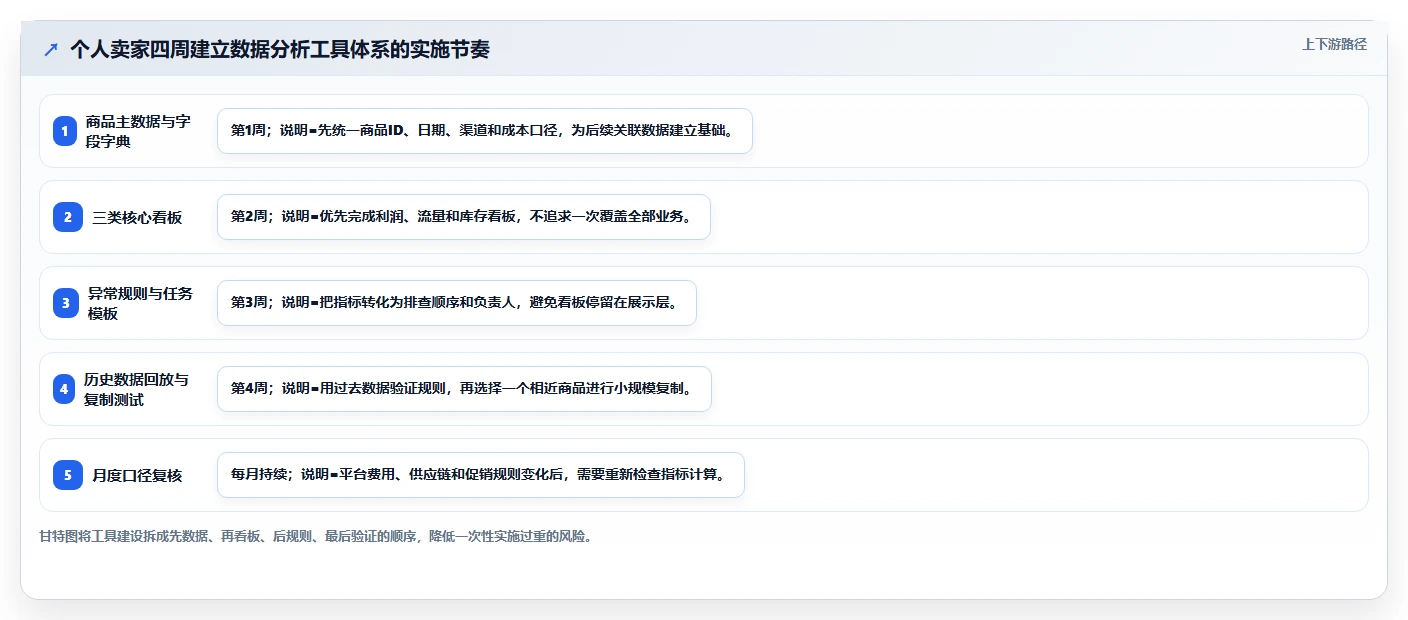Click the 每月持续 description box
This screenshot has width=1408, height=620.
click(481, 475)
